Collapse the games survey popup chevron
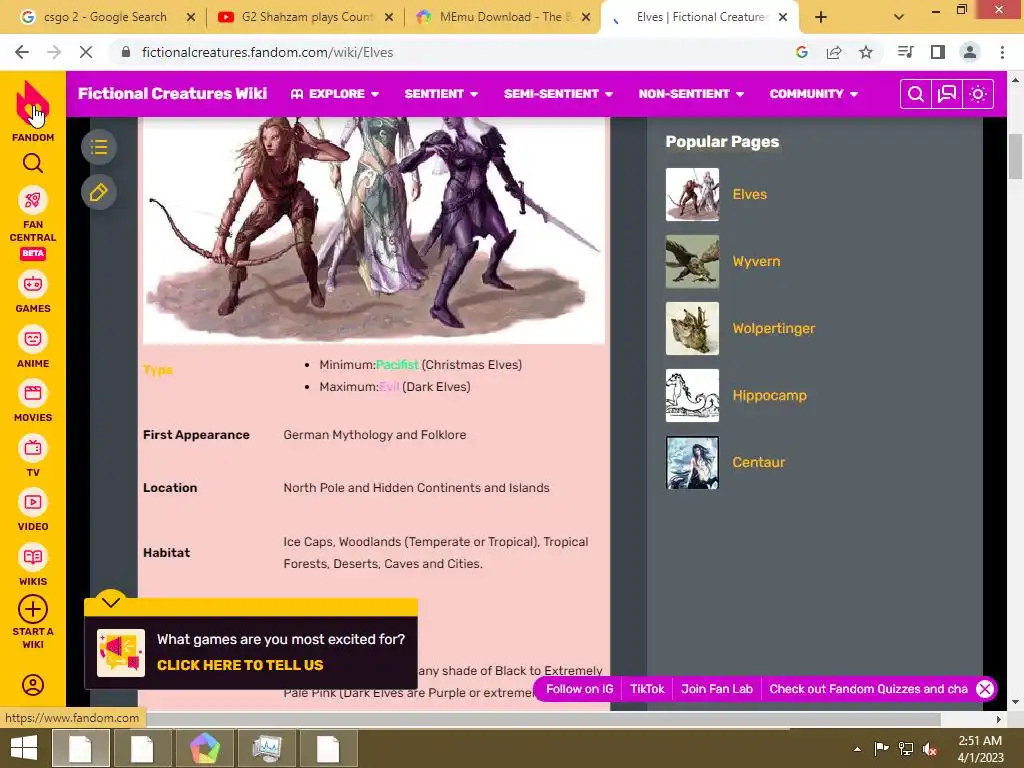This screenshot has width=1024, height=768. pos(111,601)
